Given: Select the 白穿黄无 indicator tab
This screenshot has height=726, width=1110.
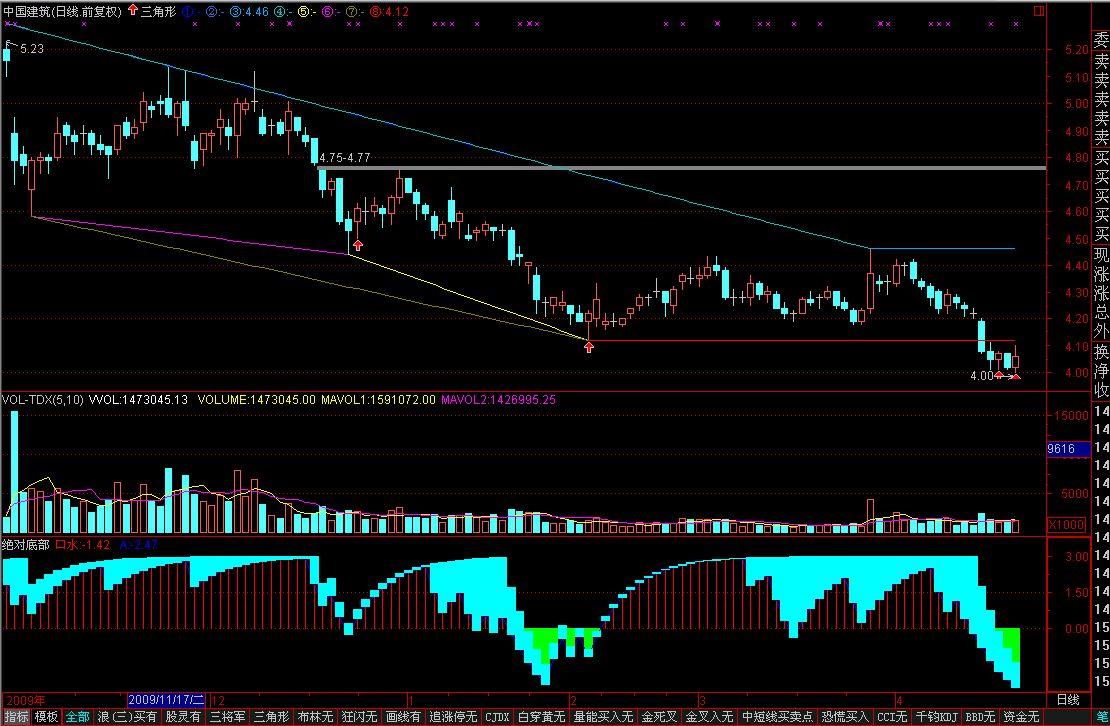Looking at the screenshot, I should [541, 718].
